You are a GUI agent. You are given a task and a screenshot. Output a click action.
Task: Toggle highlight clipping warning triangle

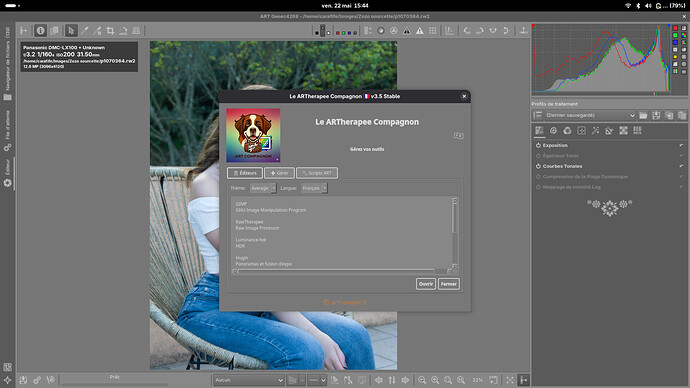click(x=420, y=30)
